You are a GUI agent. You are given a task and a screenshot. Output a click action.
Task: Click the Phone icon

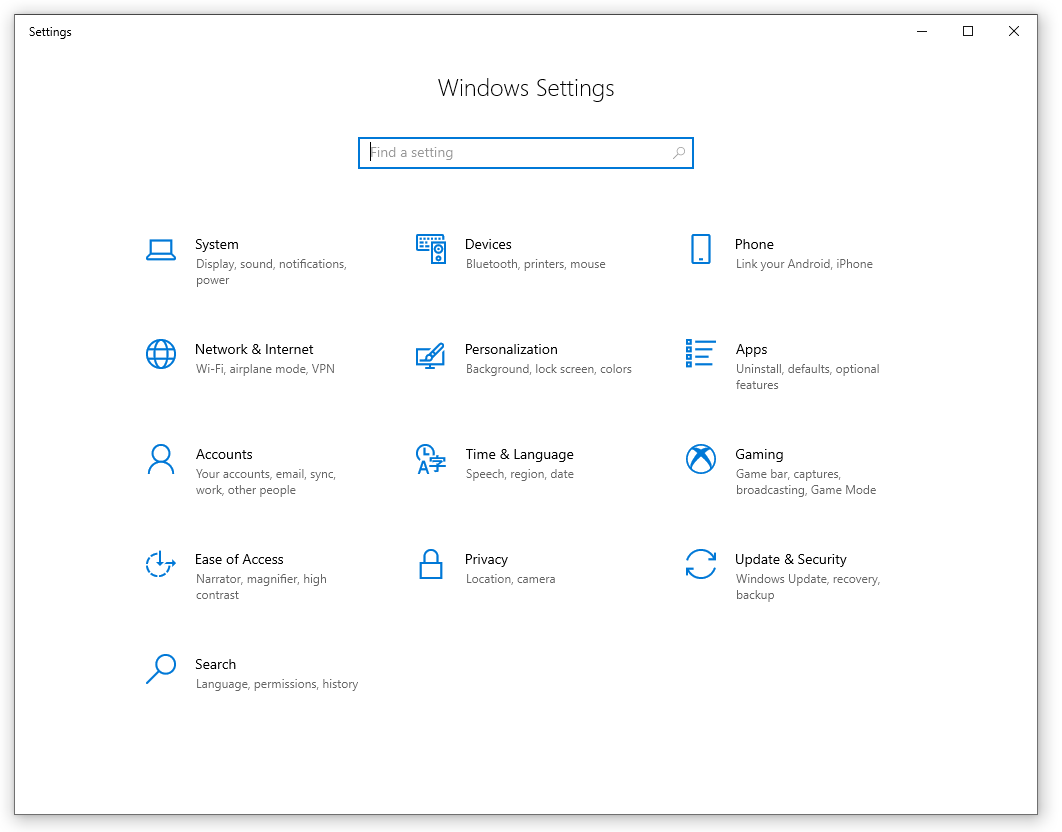pyautogui.click(x=700, y=249)
